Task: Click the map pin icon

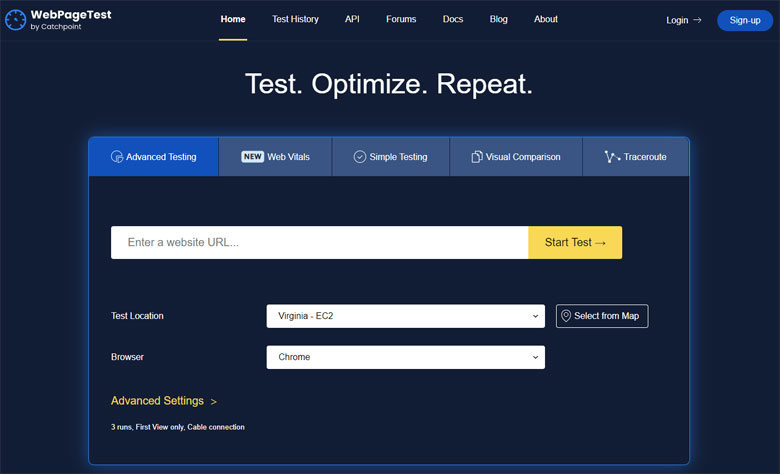Action: click(x=566, y=316)
